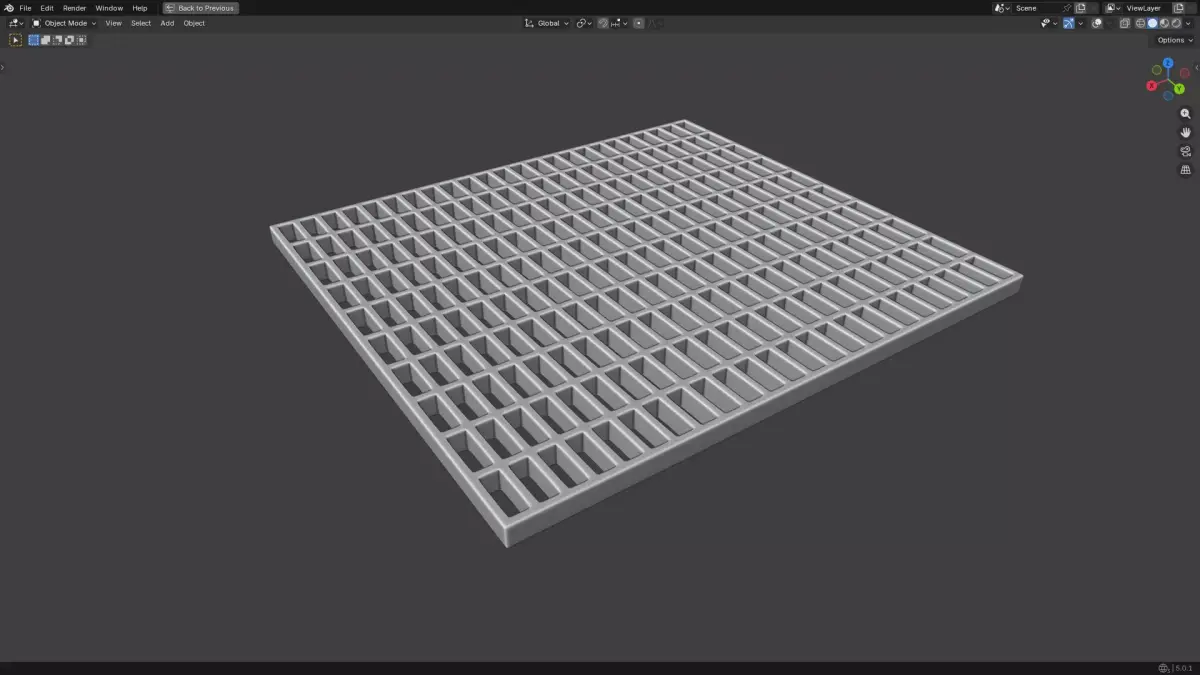Toggle viewport overlays
This screenshot has height=675, width=1200.
[1097, 23]
